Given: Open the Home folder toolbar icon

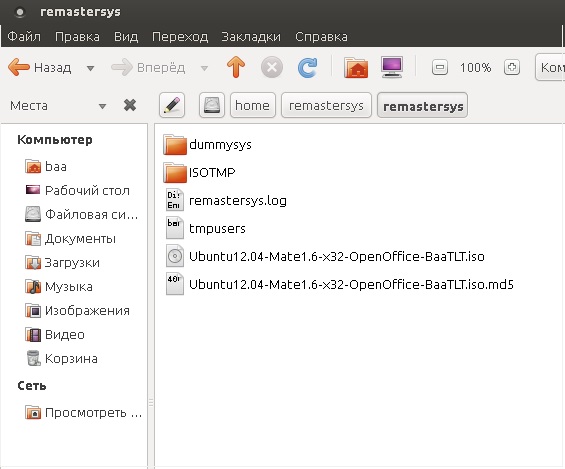Looking at the screenshot, I should (x=356, y=67).
